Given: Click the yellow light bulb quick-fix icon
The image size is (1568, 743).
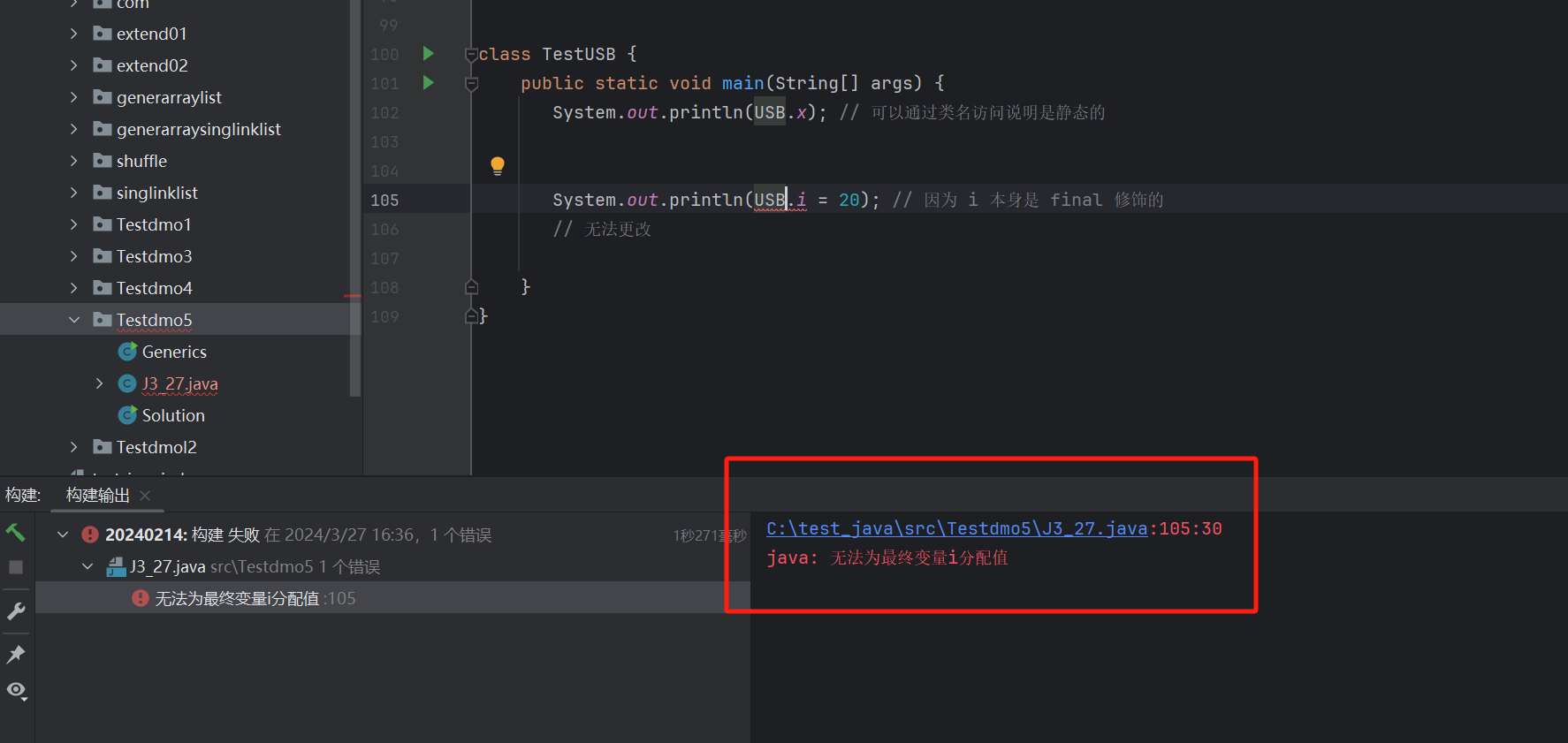Looking at the screenshot, I should (498, 166).
